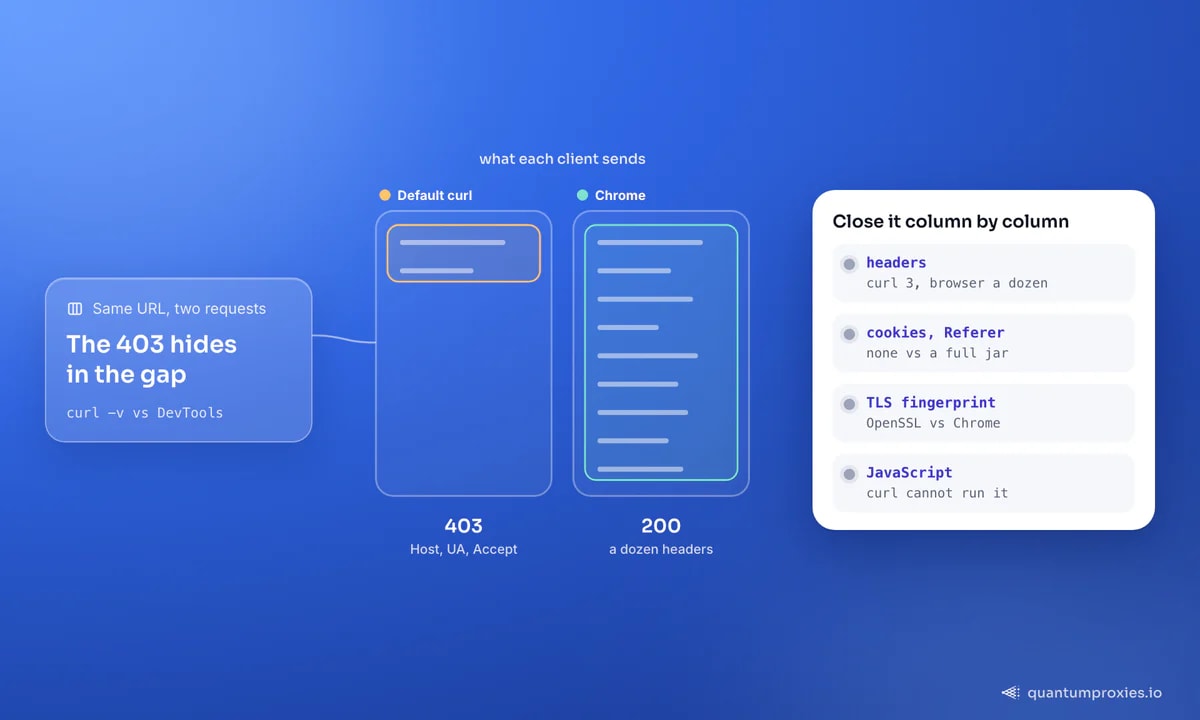Image resolution: width=1200 pixels, height=720 pixels.
Task: Select the JavaScript card
Action: [984, 483]
